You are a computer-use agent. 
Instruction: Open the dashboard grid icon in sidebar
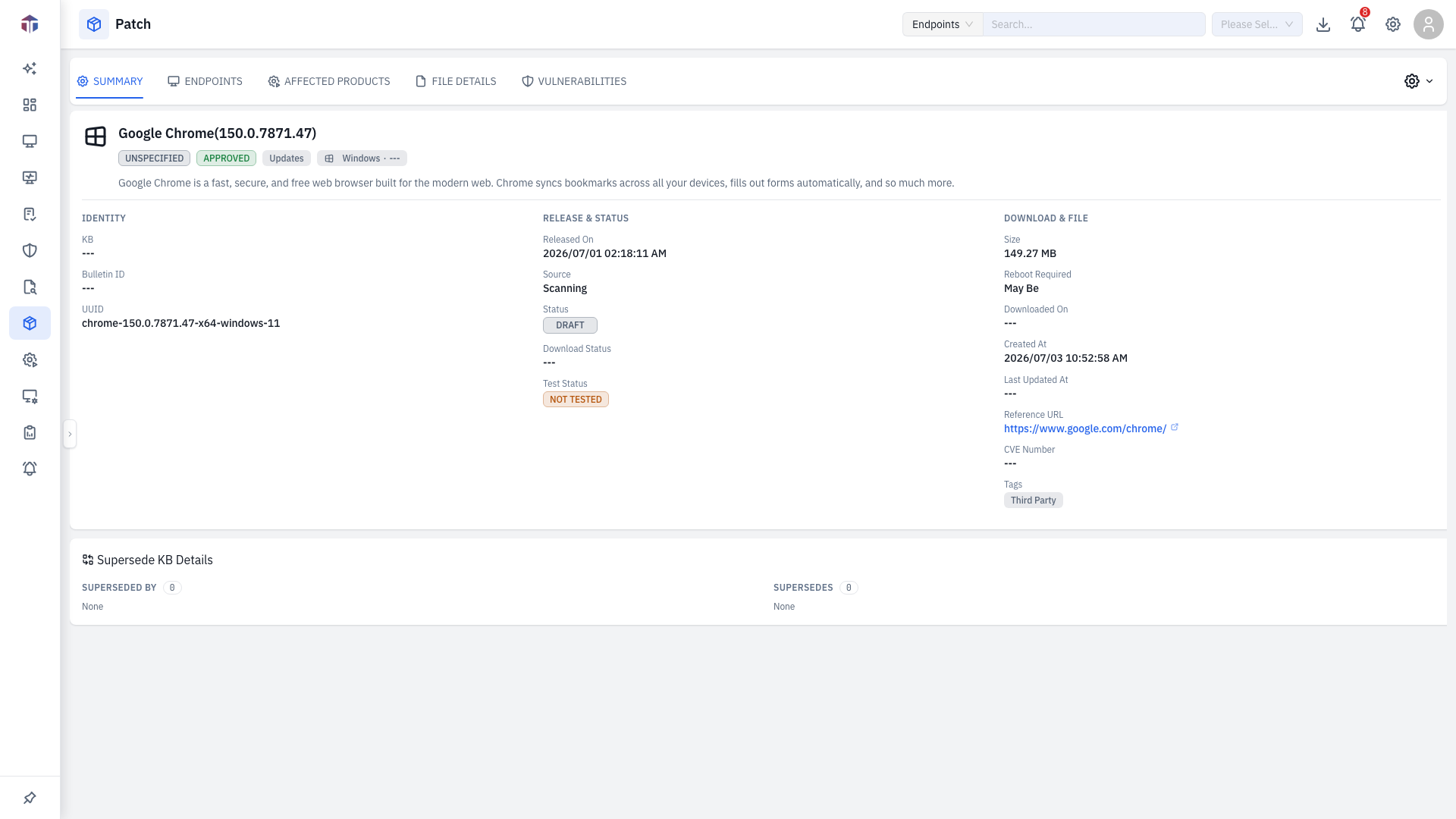[30, 105]
